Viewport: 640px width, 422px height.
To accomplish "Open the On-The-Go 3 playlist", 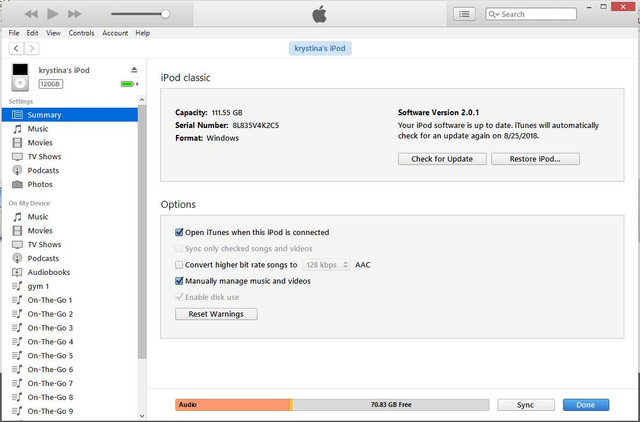I will [70, 328].
